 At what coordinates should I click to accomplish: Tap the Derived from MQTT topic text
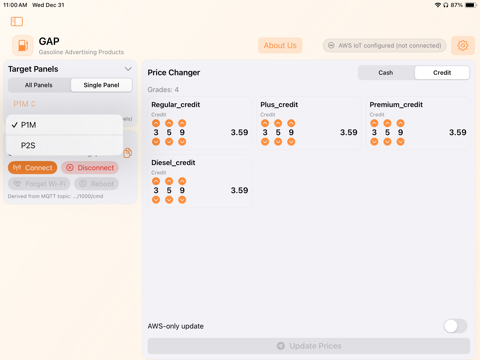tap(55, 196)
